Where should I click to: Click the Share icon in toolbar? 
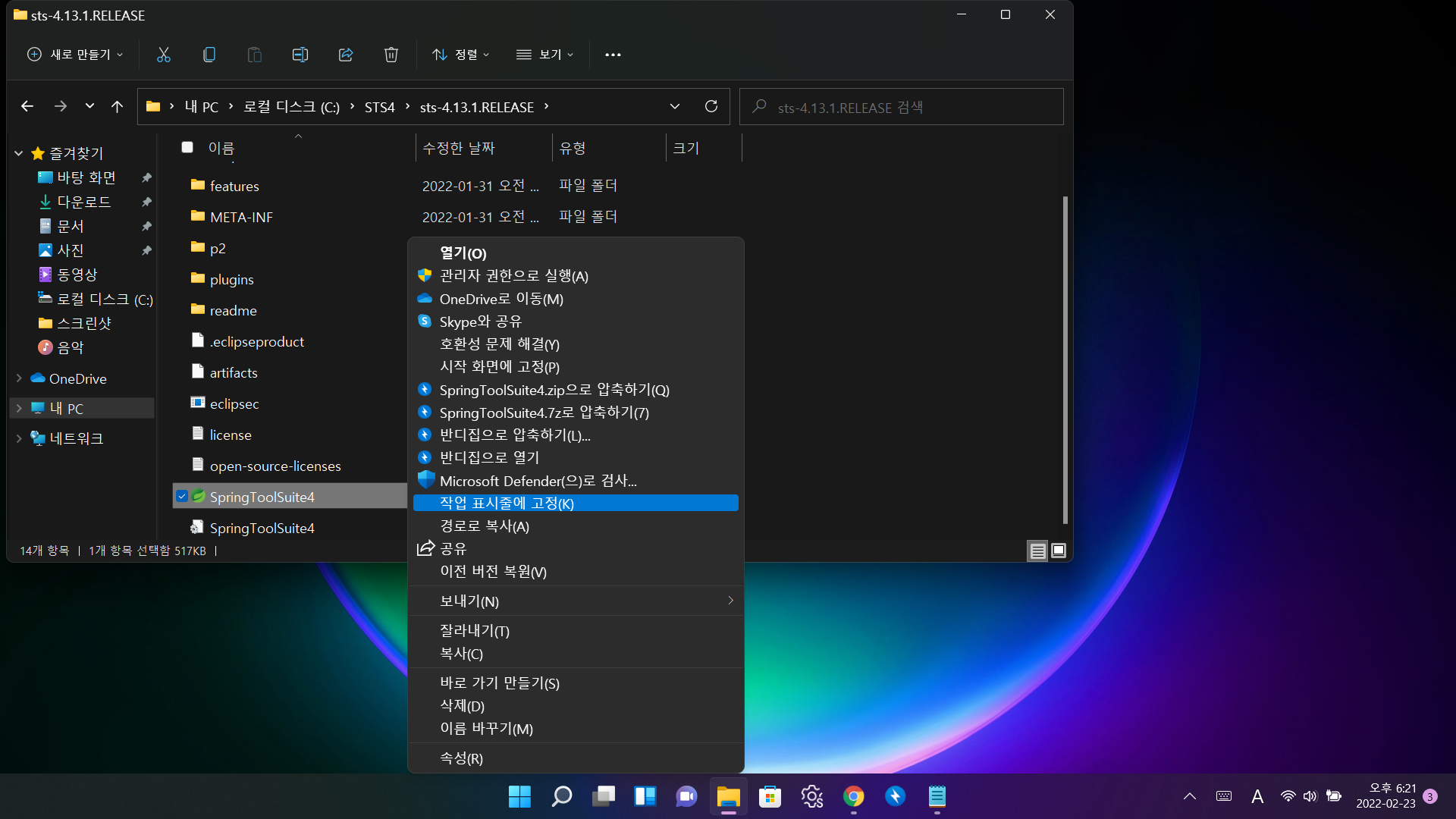point(346,55)
